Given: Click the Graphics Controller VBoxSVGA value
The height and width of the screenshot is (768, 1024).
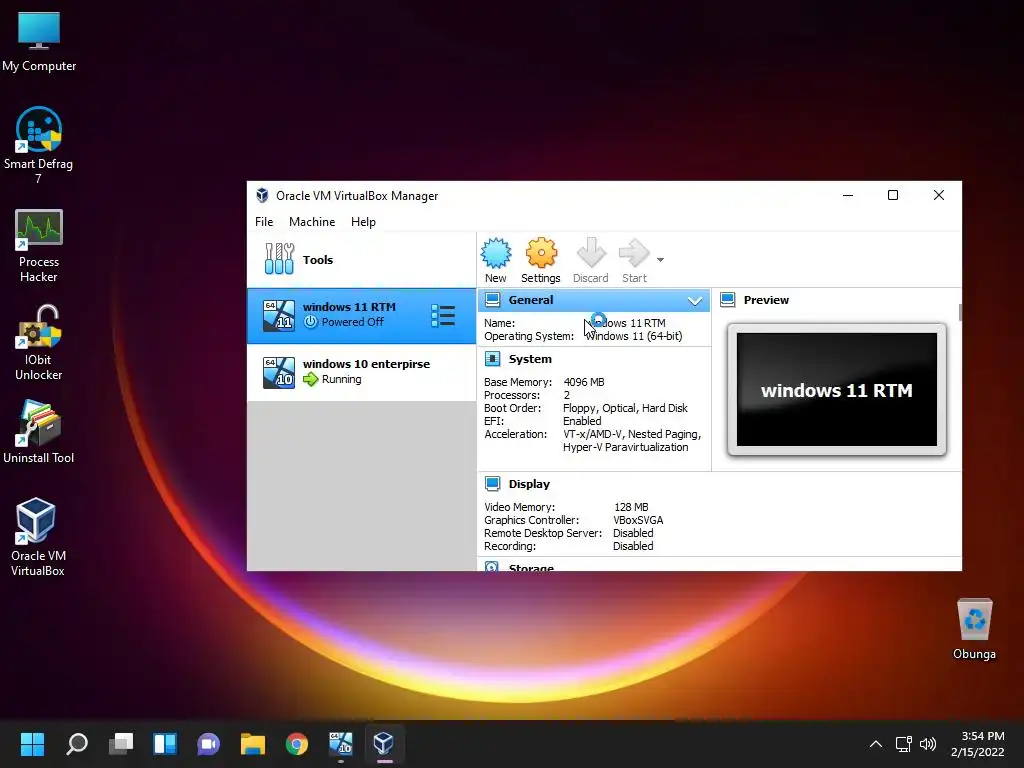Looking at the screenshot, I should [638, 520].
